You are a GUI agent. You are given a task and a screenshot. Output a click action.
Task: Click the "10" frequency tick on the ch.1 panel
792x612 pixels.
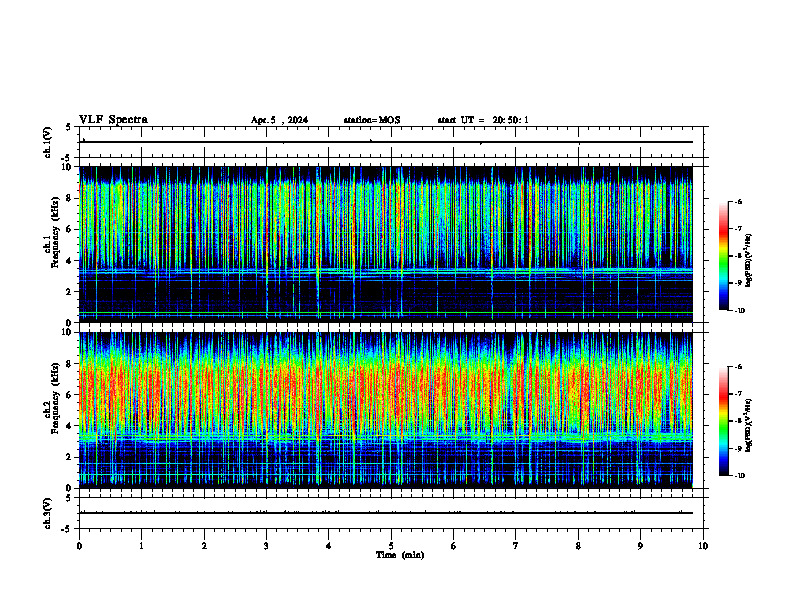point(67,167)
